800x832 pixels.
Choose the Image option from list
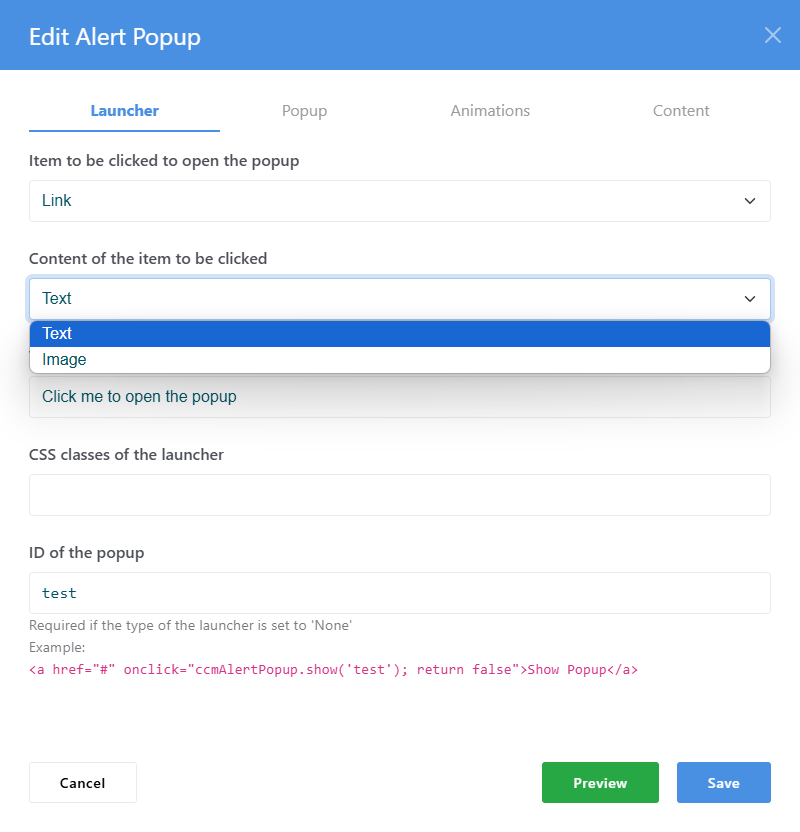[x=399, y=360]
